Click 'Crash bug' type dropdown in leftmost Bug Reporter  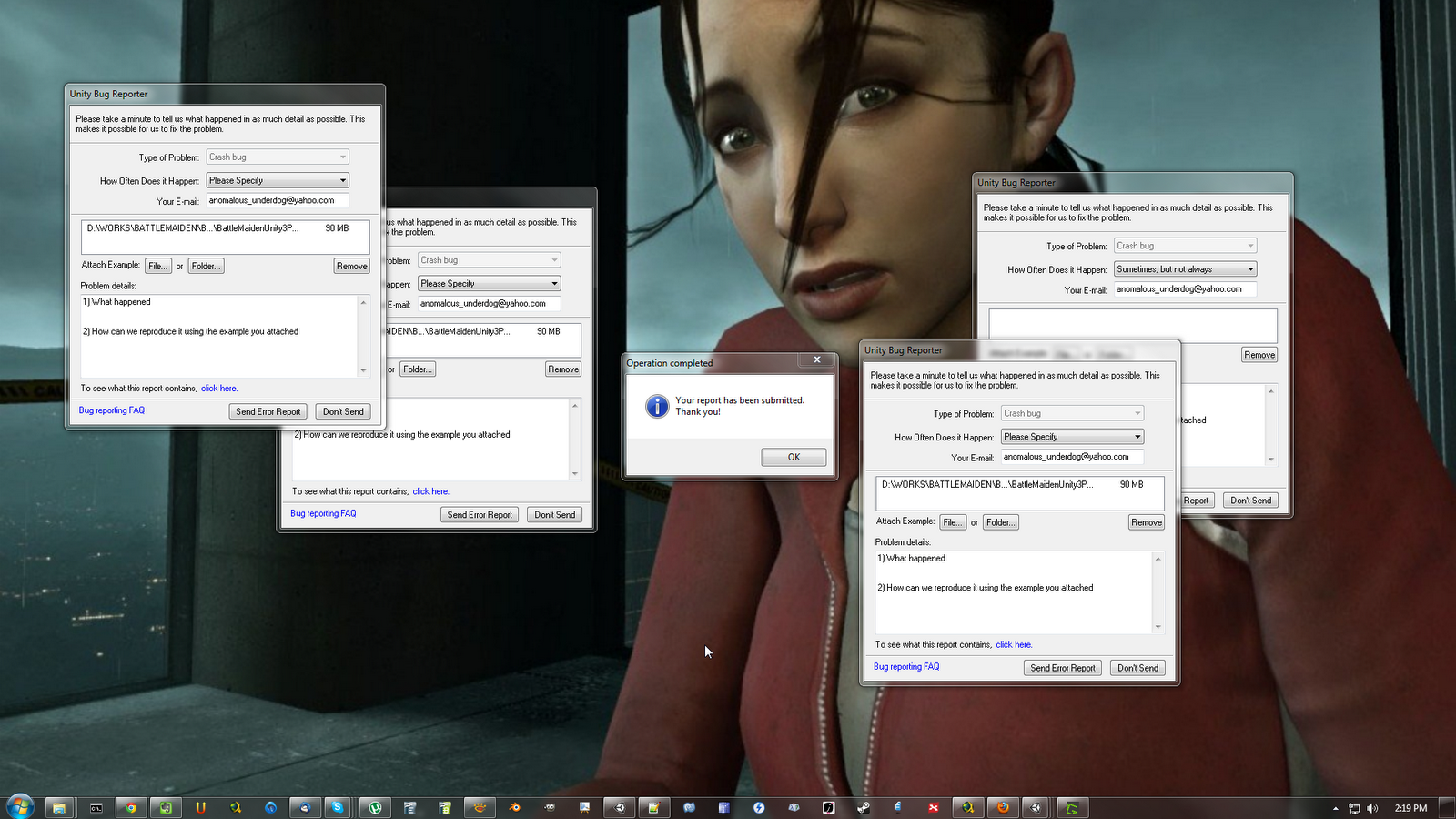point(278,157)
